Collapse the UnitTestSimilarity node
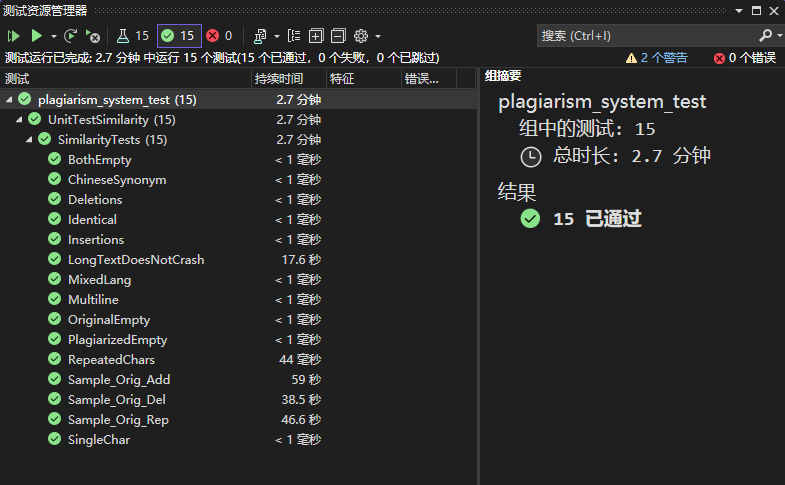Screen dimensions: 785x485 [19, 120]
